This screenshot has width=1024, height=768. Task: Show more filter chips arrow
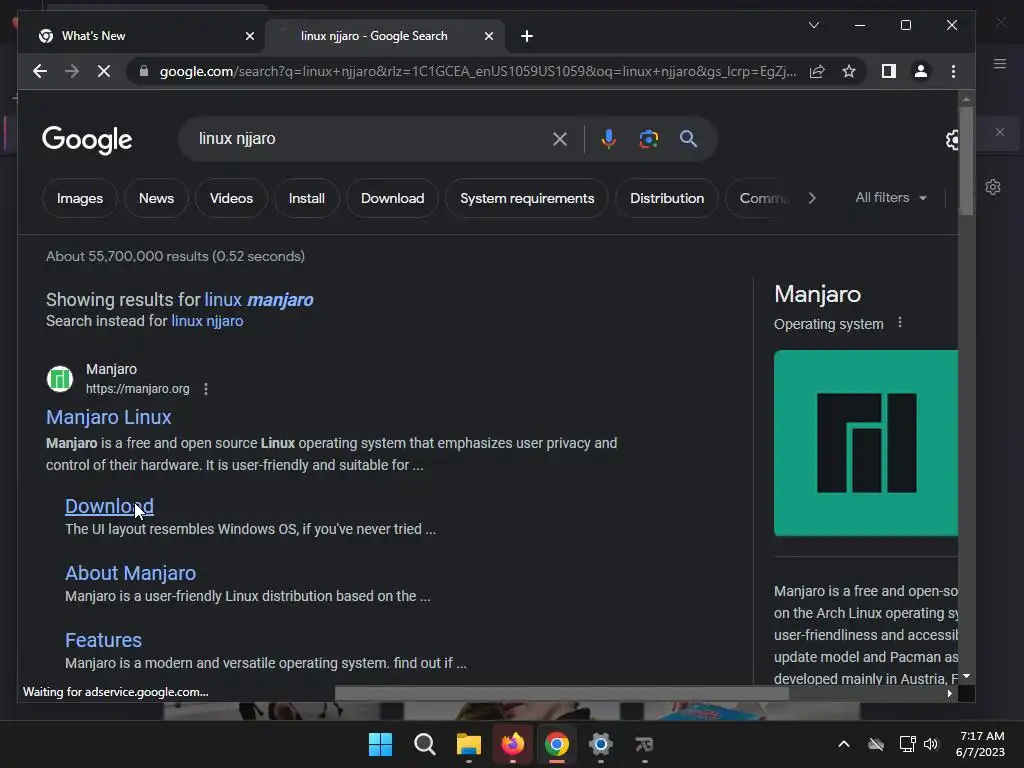812,198
